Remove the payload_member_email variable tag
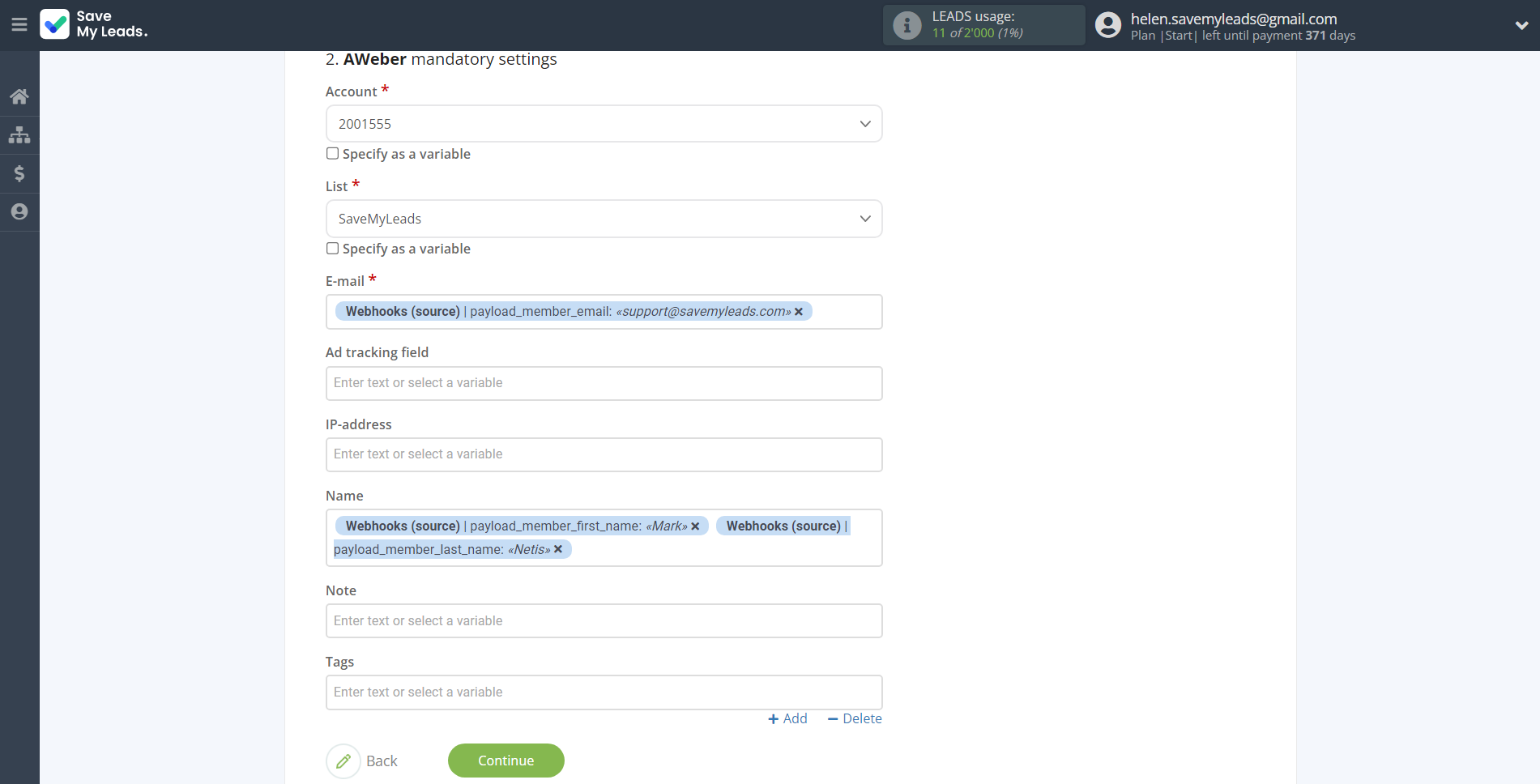The height and width of the screenshot is (784, 1540). coord(799,312)
